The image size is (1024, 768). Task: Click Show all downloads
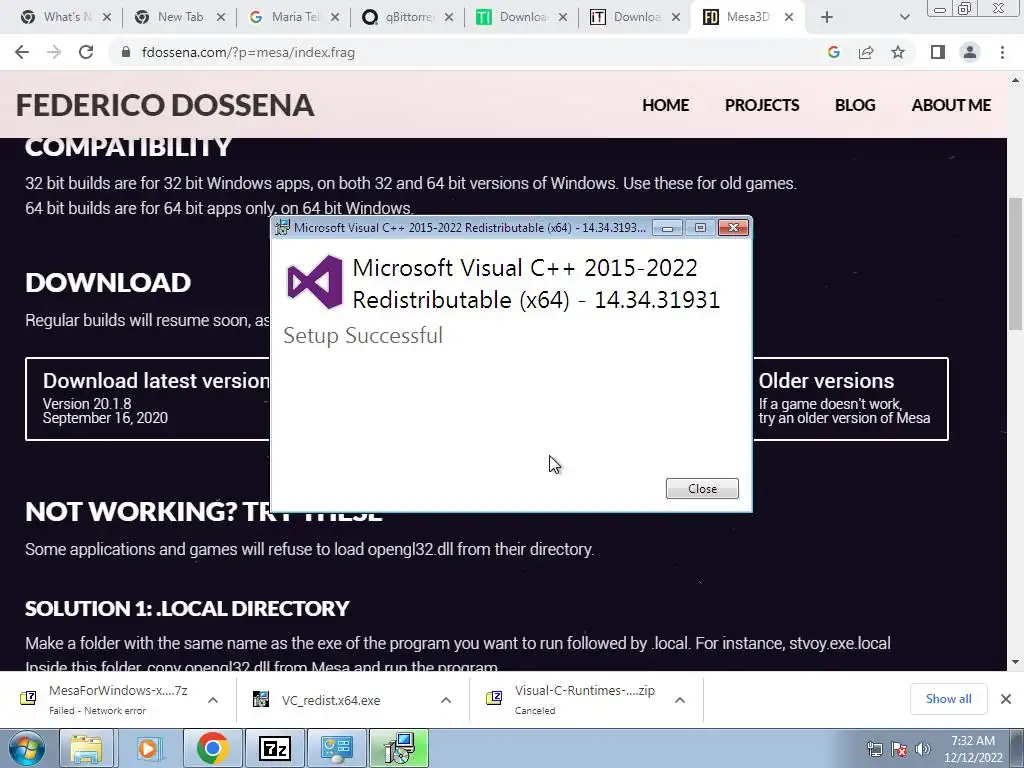coord(948,699)
